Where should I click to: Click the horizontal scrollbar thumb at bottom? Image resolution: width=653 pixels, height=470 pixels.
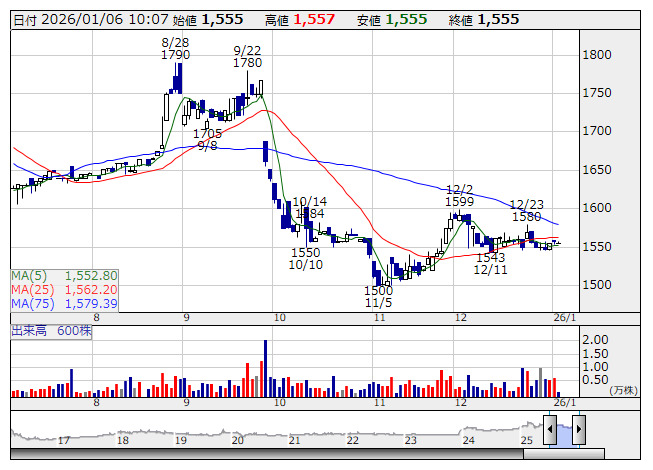(563, 454)
